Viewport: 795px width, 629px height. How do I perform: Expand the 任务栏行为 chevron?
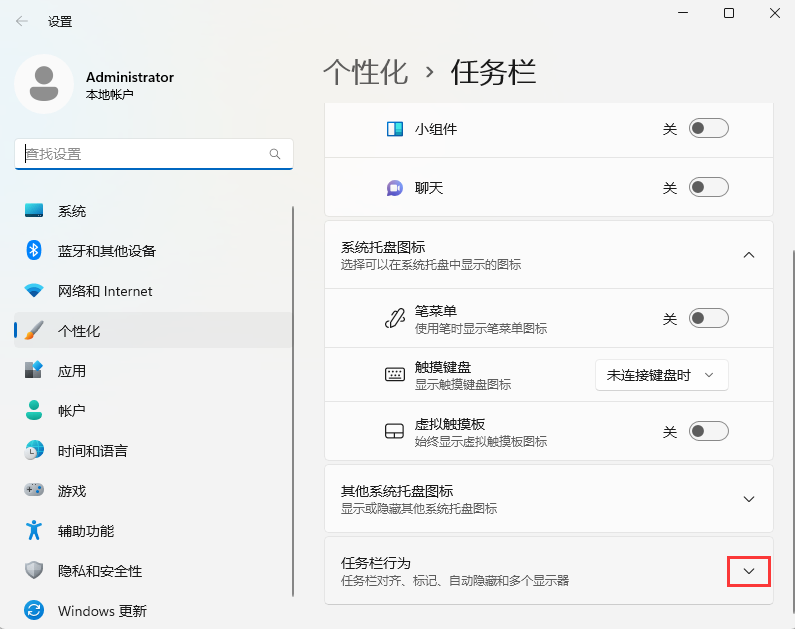pos(749,571)
